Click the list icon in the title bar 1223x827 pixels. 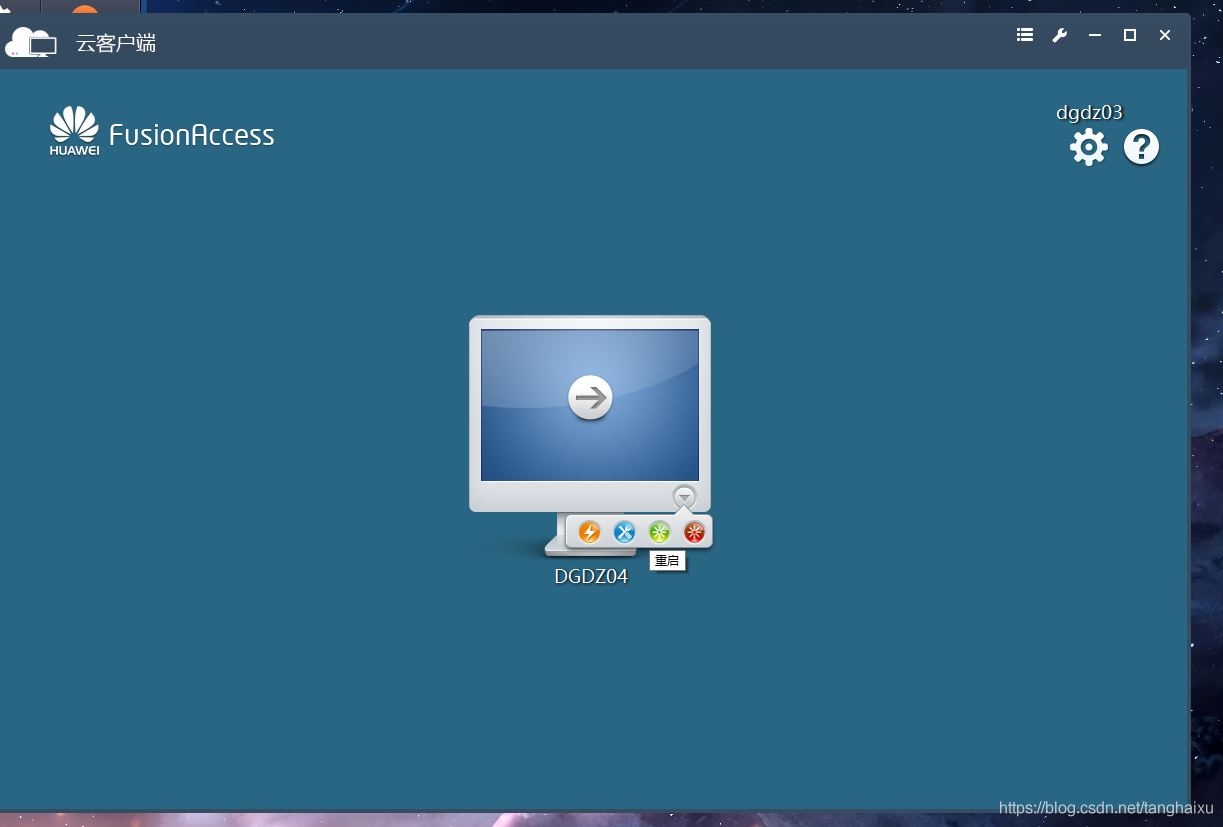(1025, 35)
